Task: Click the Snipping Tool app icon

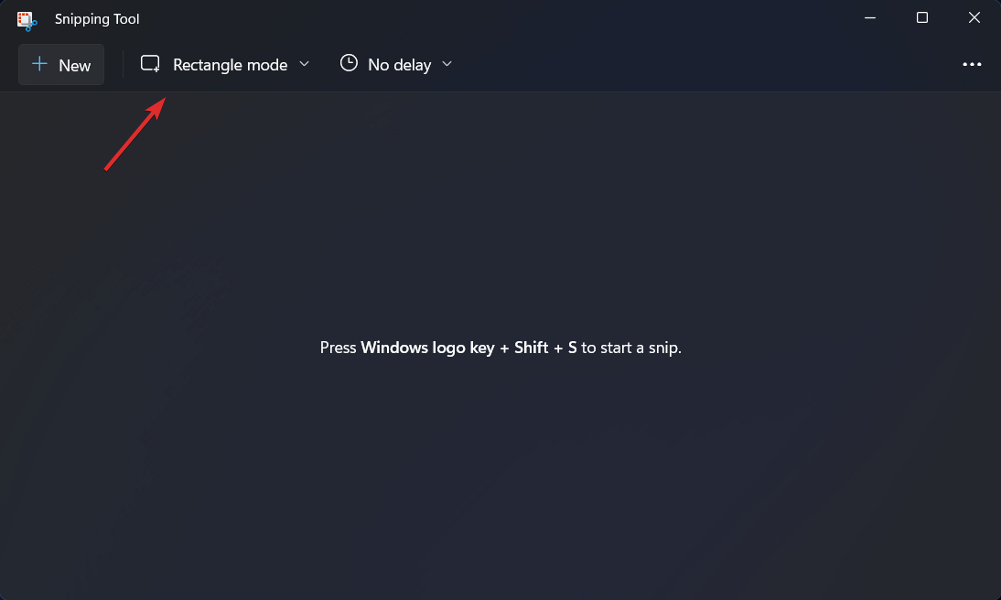Action: (27, 19)
